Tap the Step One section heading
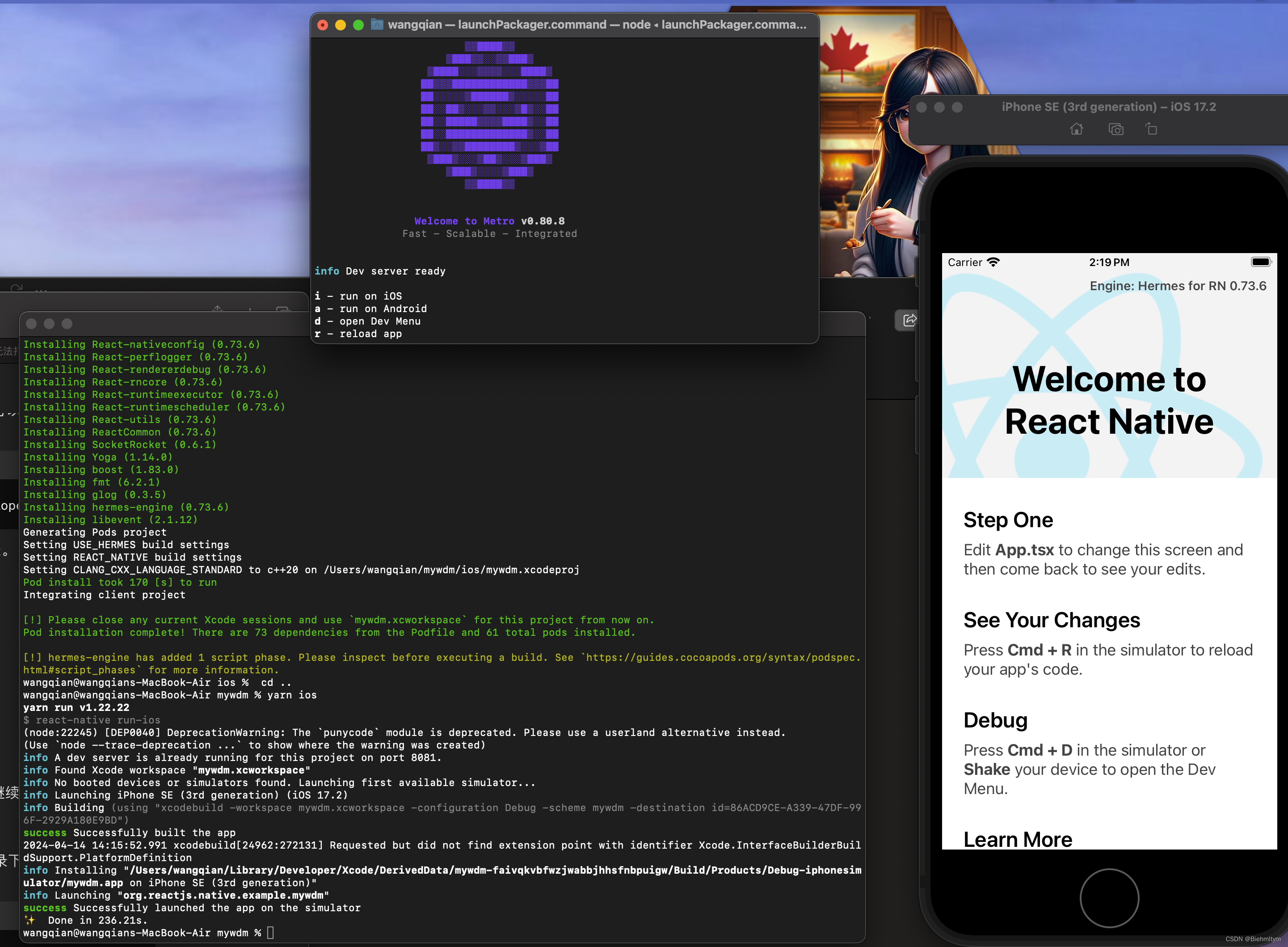 coord(1008,520)
